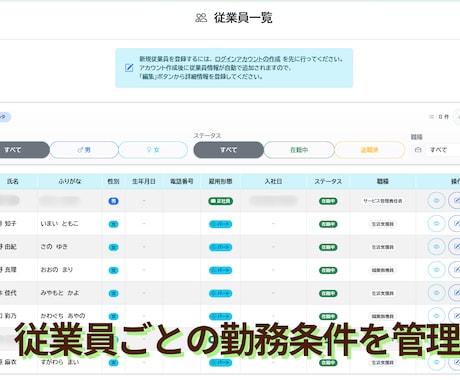Click the 入社日 column header
The image size is (460, 380).
click(x=273, y=181)
